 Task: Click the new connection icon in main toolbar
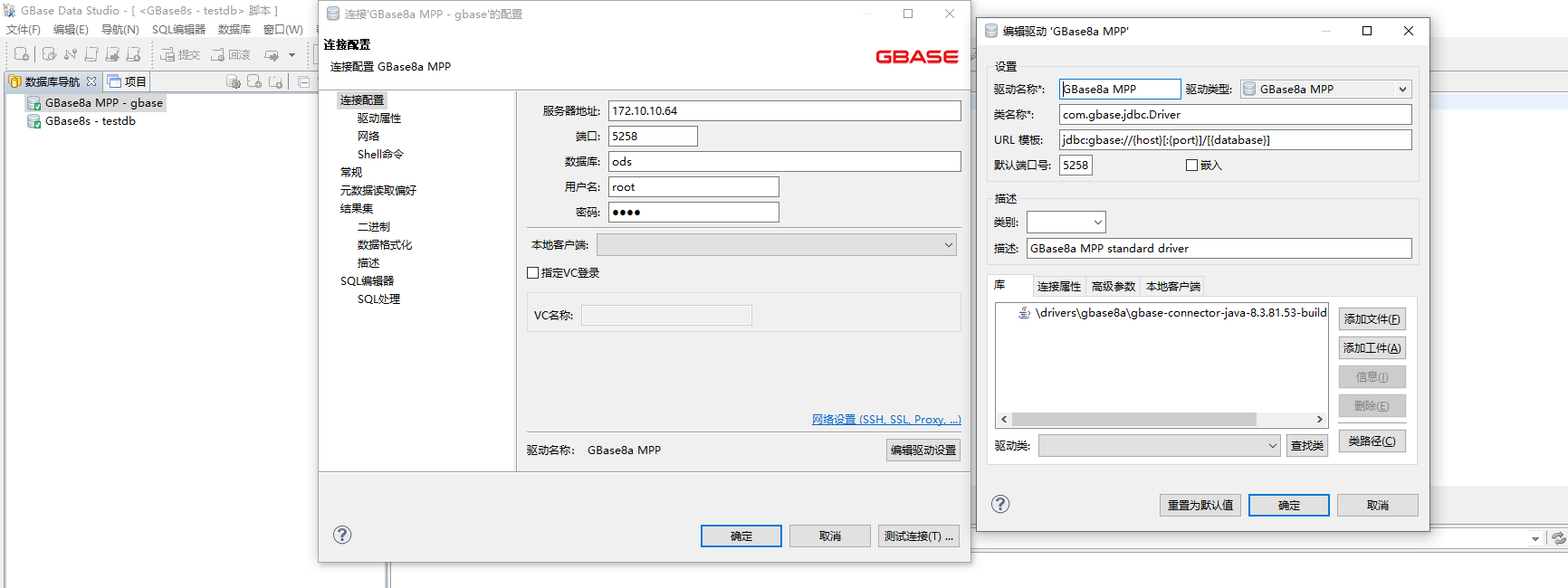(x=22, y=54)
